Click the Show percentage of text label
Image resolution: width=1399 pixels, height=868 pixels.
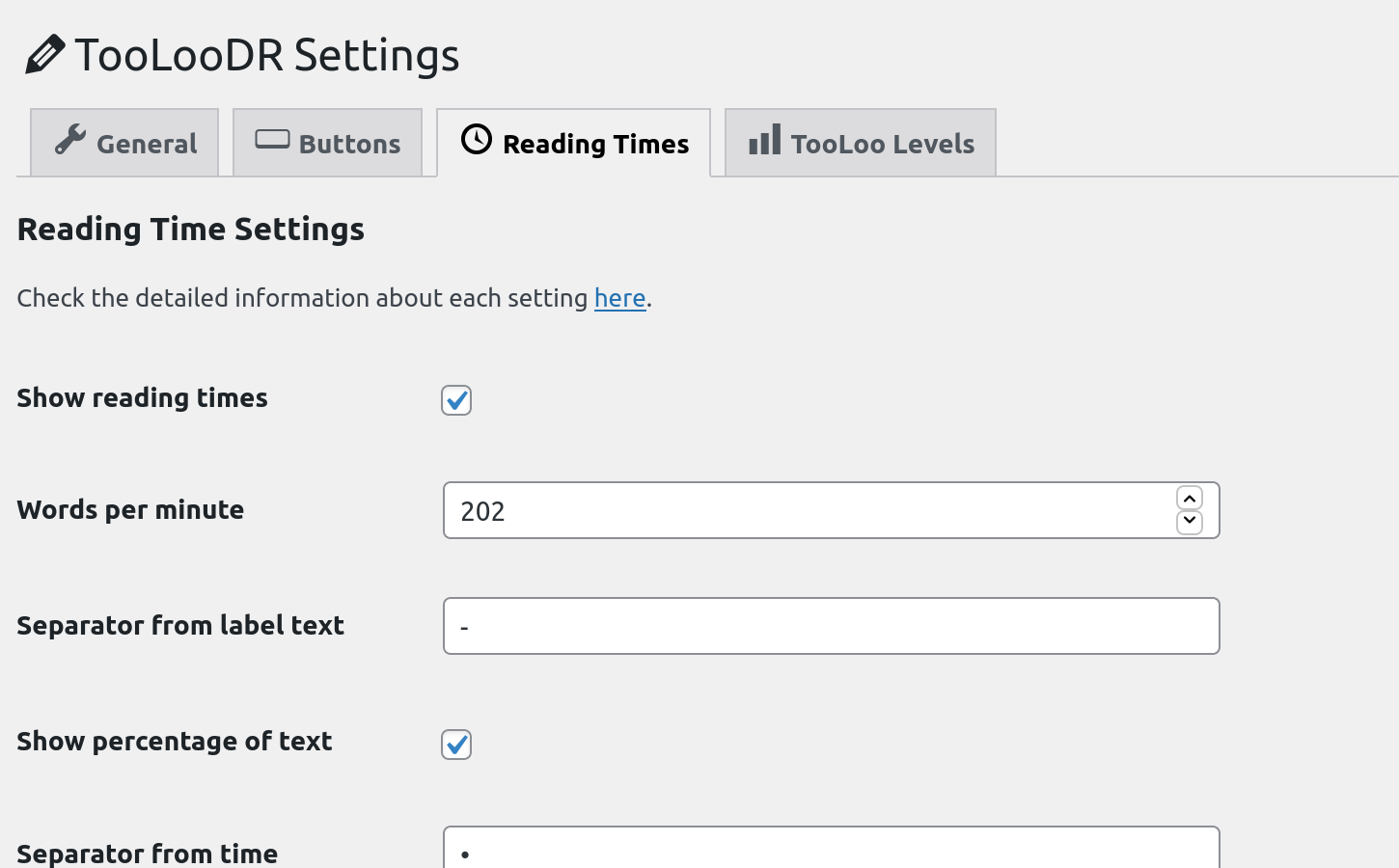(x=174, y=742)
